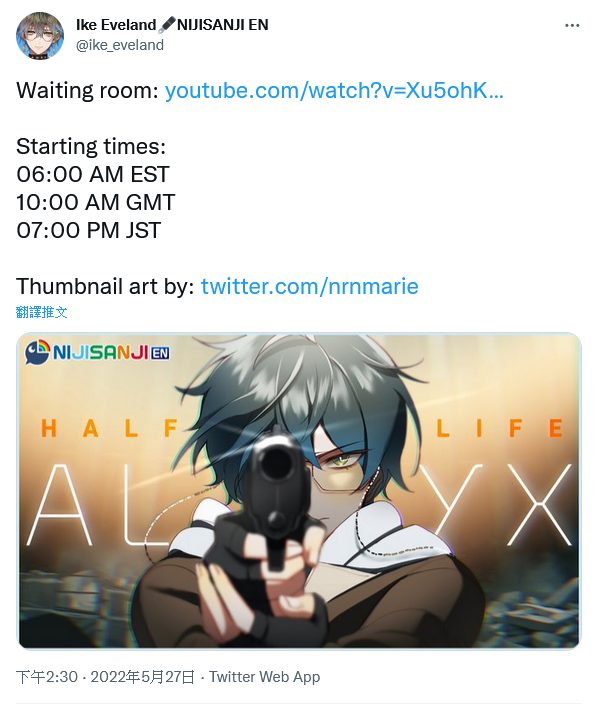598x704 pixels.
Task: Click the pen emoji beside Ike Eveland
Action: coord(166,25)
